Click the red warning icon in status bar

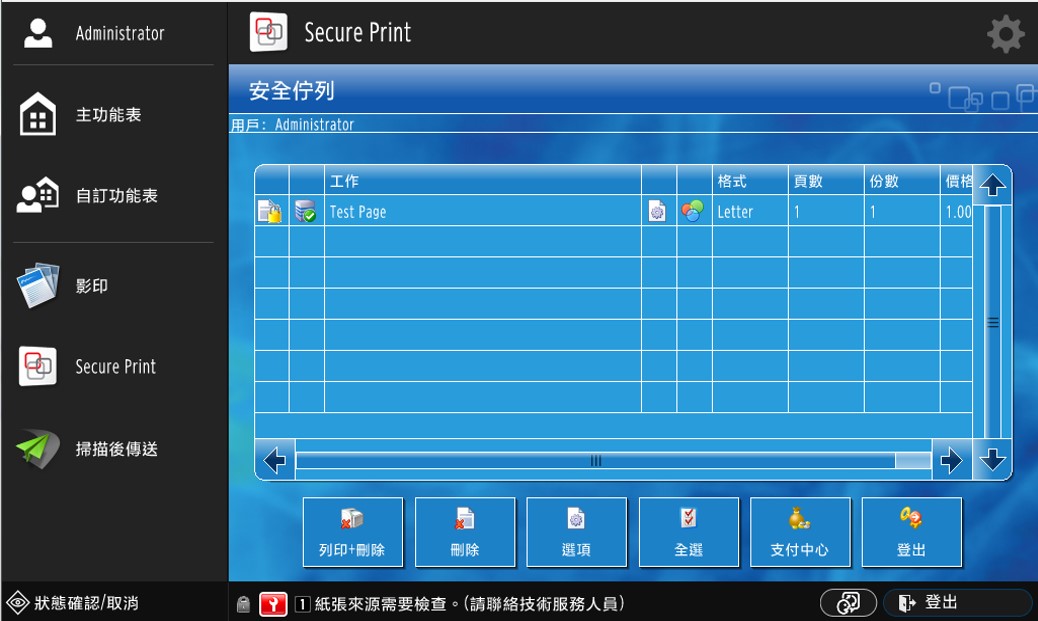tap(272, 604)
